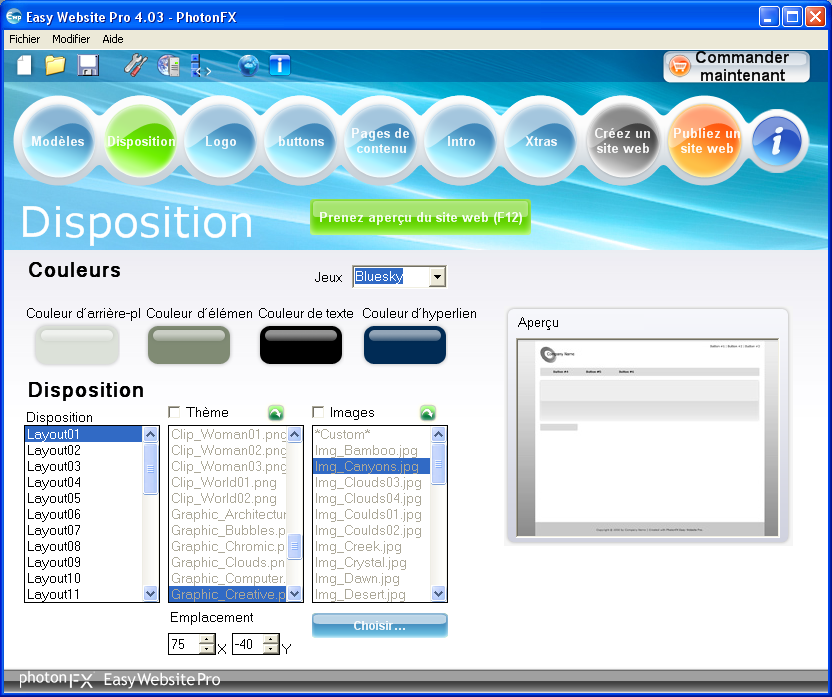Viewport: 832px width, 697px height.
Task: Click the Publiez un site web bubble
Action: [x=706, y=142]
